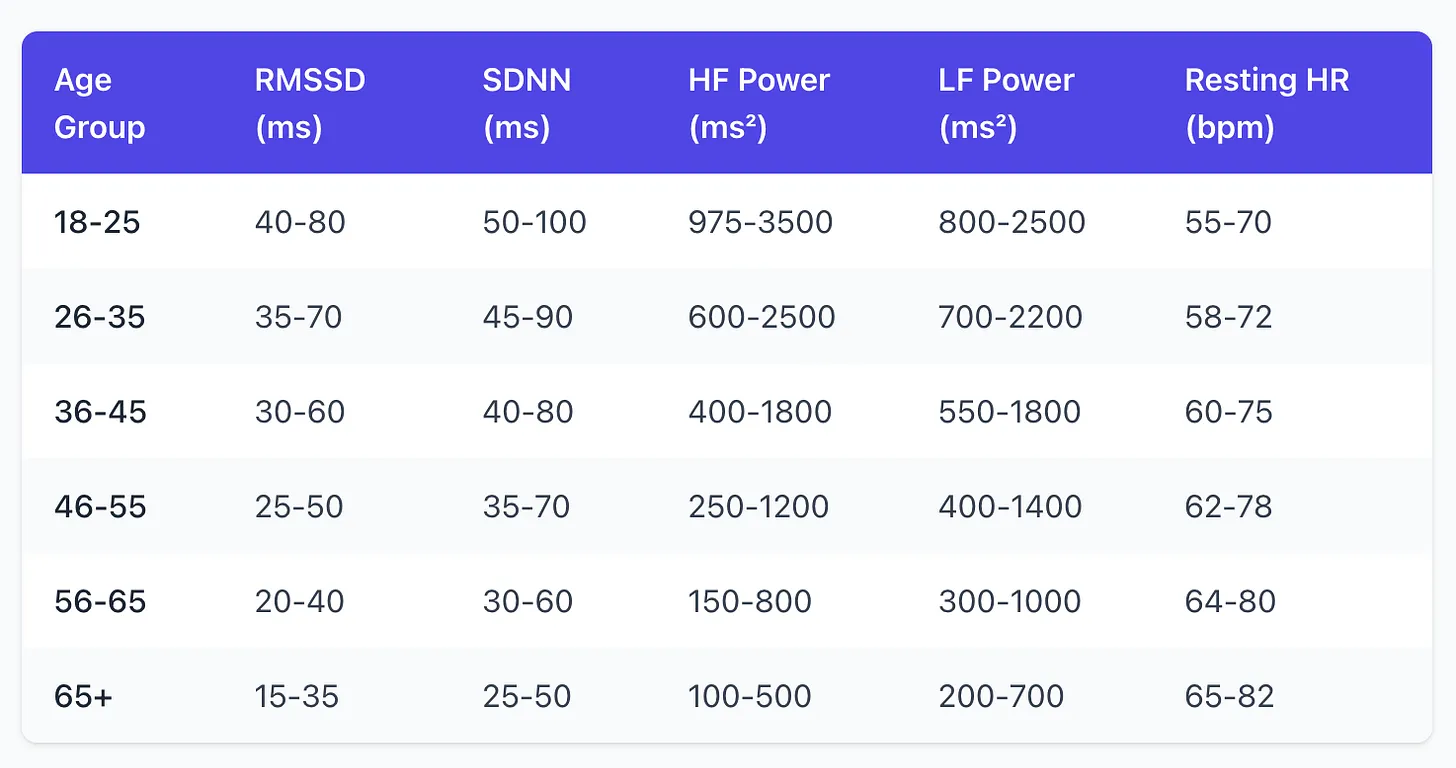Viewport: 1456px width, 768px height.
Task: Select the 18-25 age group row label
Action: tap(97, 221)
